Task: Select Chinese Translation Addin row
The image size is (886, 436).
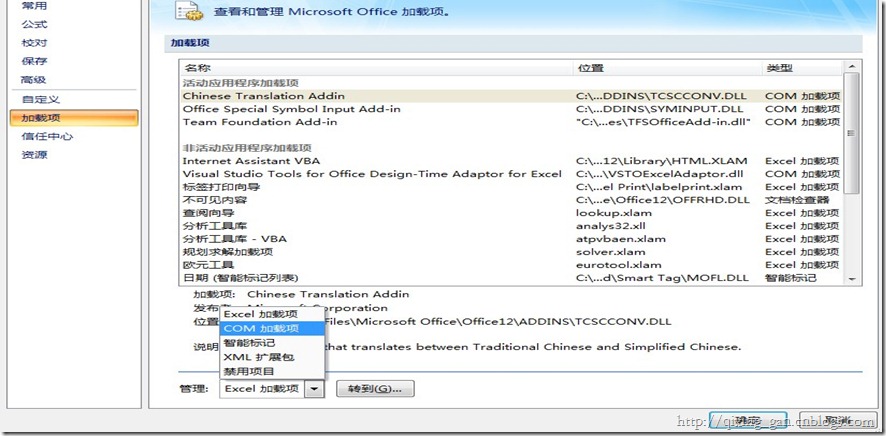Action: (511, 96)
